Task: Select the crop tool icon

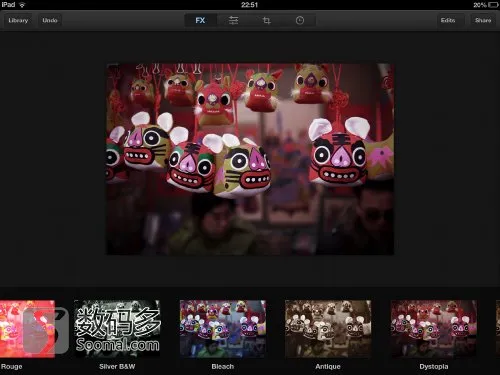Action: coord(266,20)
